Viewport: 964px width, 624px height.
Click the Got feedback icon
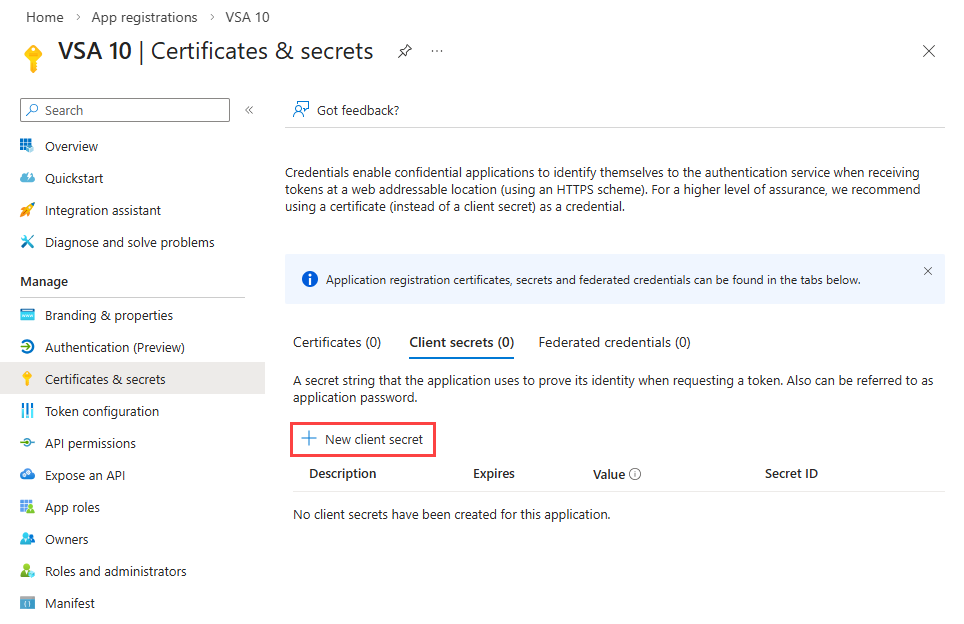click(300, 110)
